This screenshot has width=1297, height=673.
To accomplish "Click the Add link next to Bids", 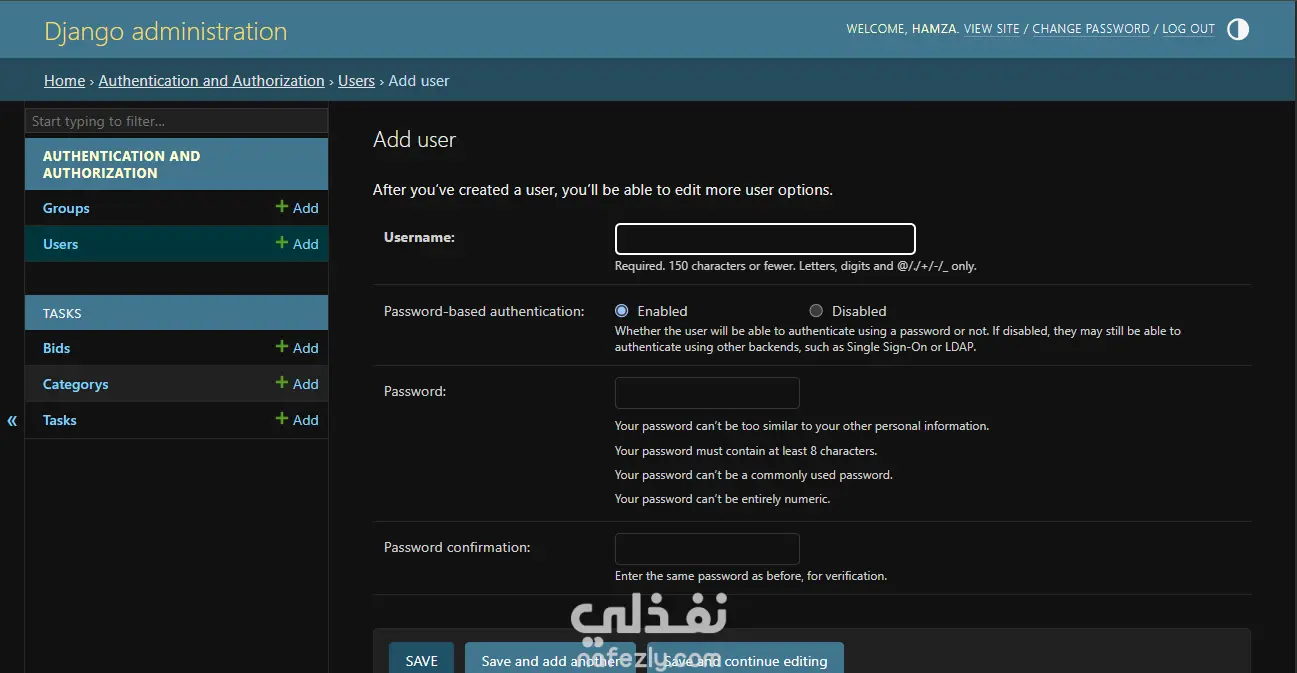I will tap(297, 348).
